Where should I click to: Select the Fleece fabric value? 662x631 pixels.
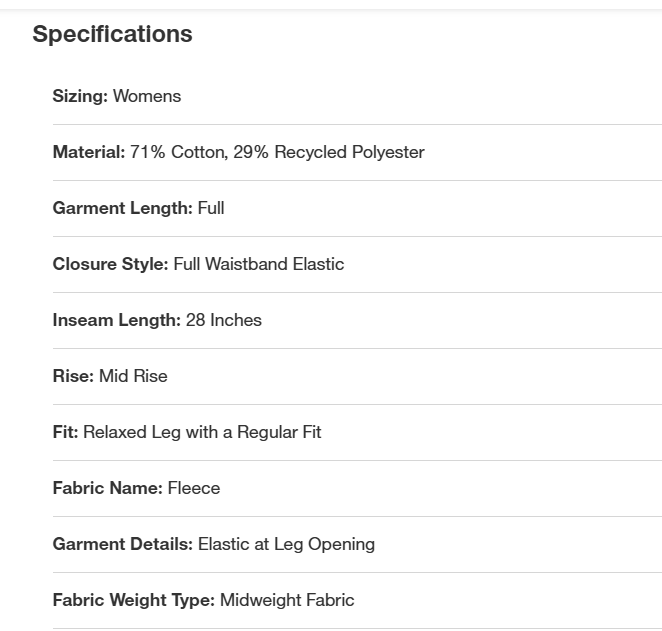(194, 488)
